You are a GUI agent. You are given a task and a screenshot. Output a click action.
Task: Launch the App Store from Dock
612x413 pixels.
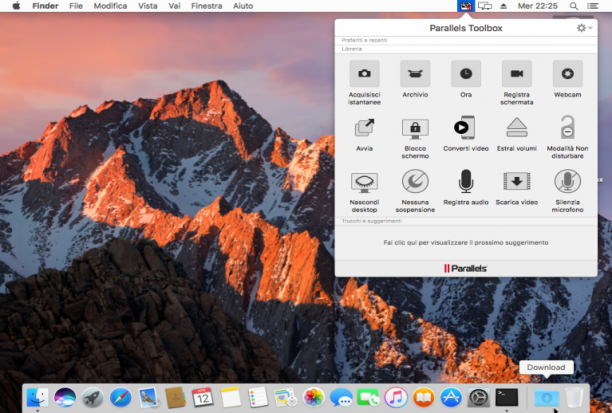pos(451,398)
